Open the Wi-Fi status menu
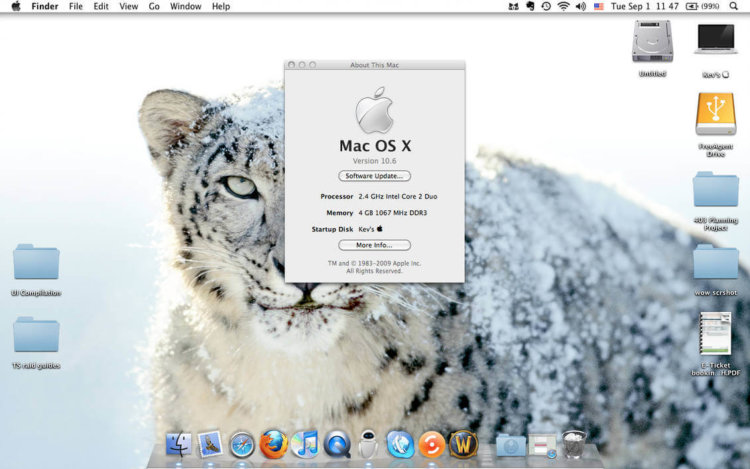Viewport: 750px width, 469px height. pyautogui.click(x=563, y=6)
